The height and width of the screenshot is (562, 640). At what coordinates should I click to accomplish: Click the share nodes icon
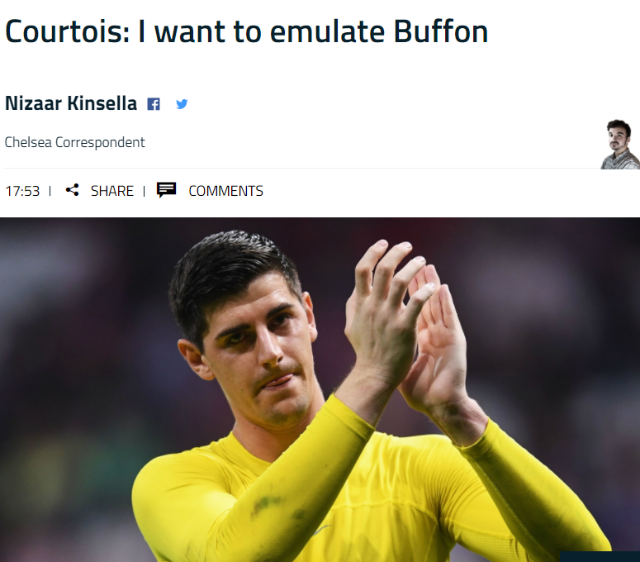(72, 190)
